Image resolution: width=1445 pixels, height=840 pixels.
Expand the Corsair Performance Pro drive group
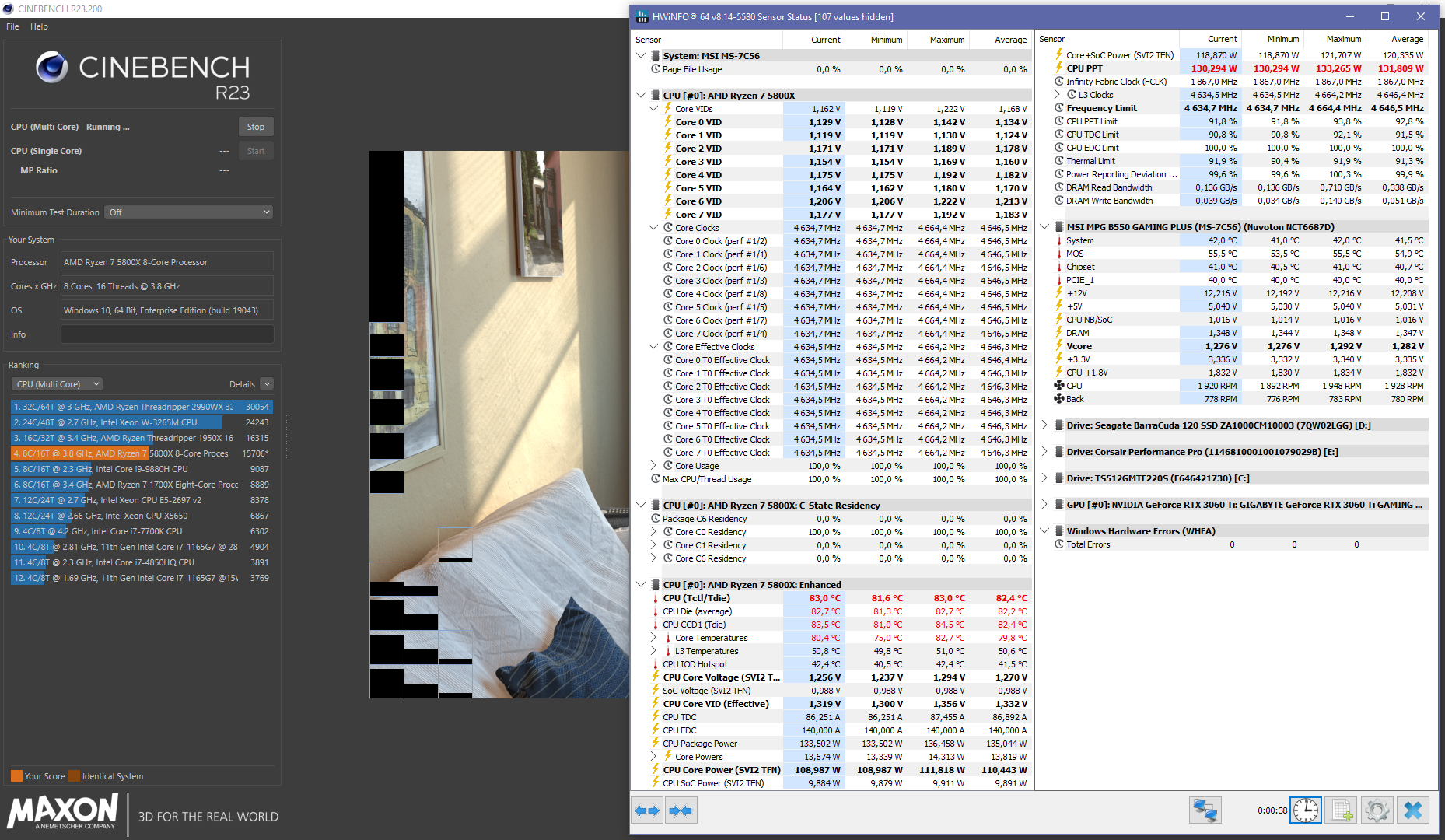1044,452
